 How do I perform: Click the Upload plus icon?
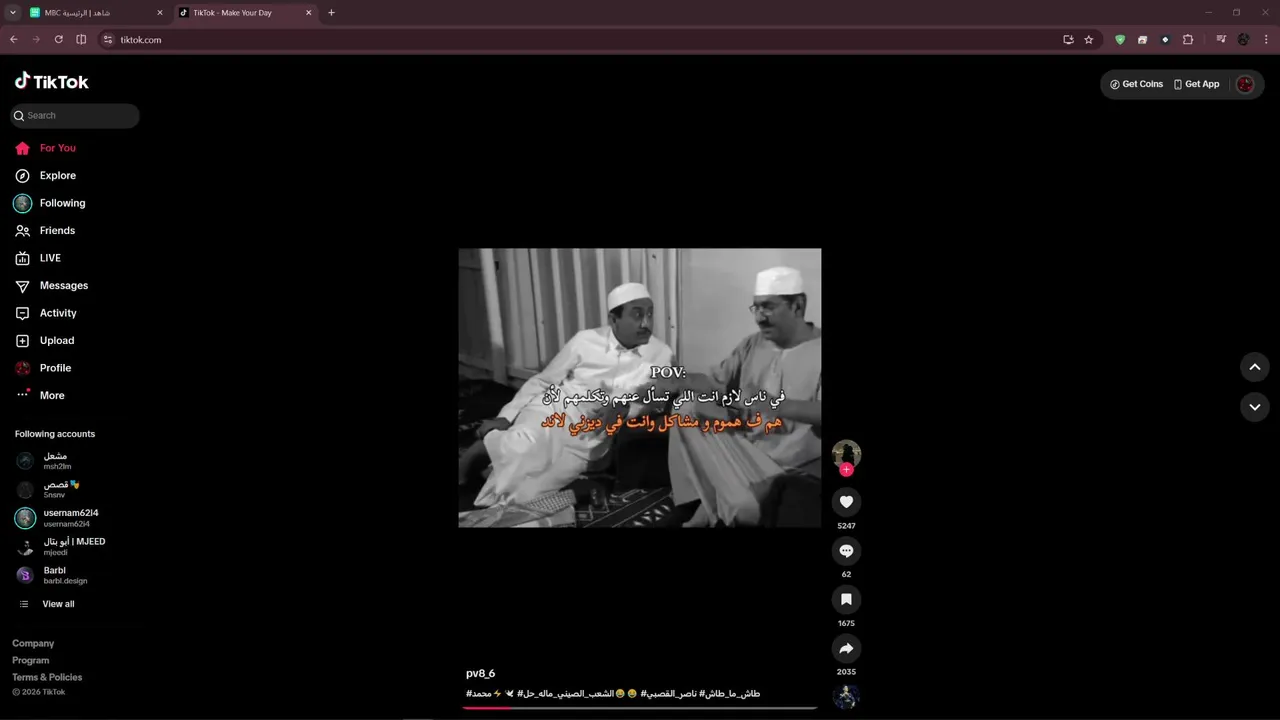point(22,340)
